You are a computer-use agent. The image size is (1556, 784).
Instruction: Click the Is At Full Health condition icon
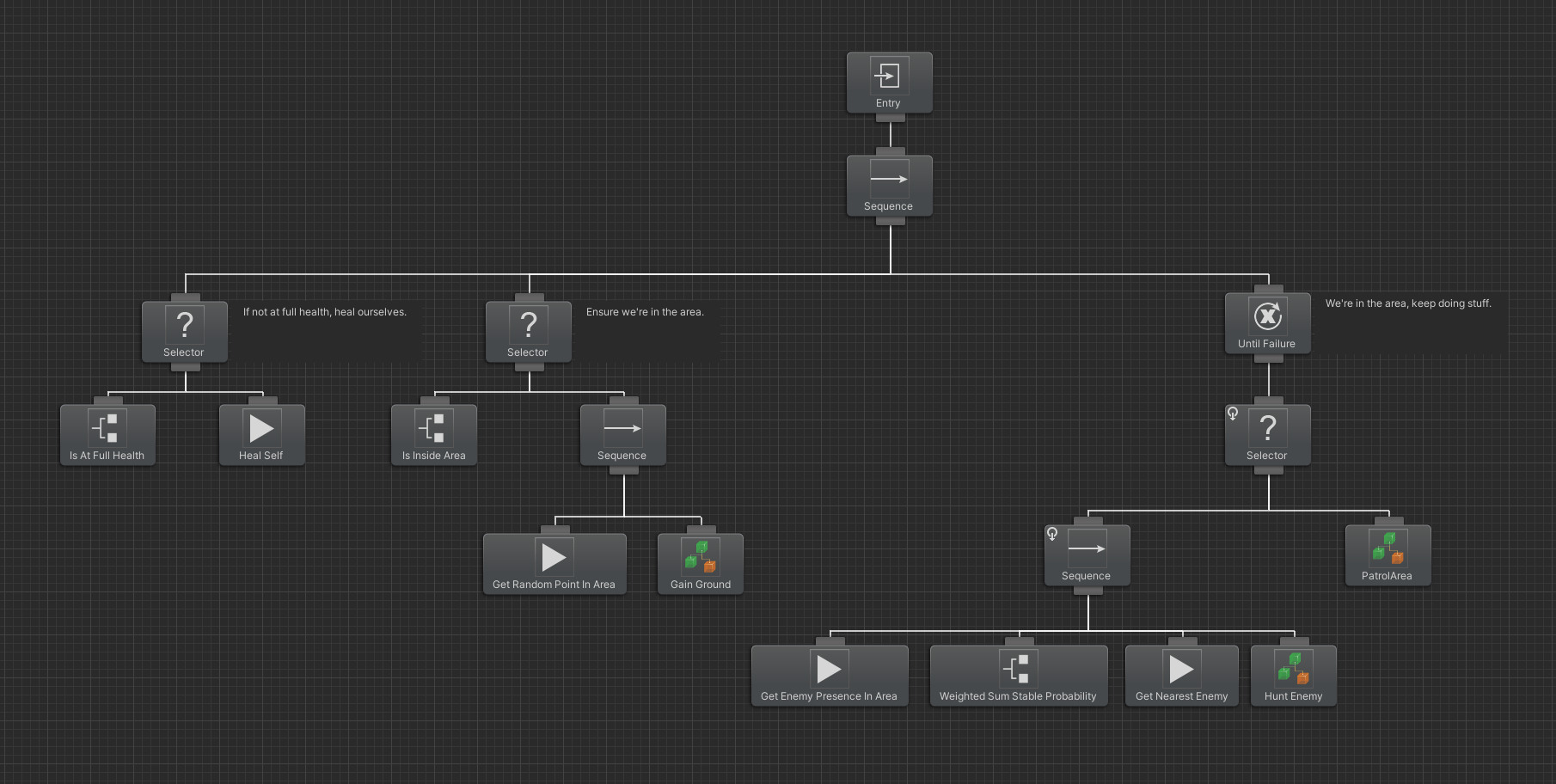coord(107,427)
